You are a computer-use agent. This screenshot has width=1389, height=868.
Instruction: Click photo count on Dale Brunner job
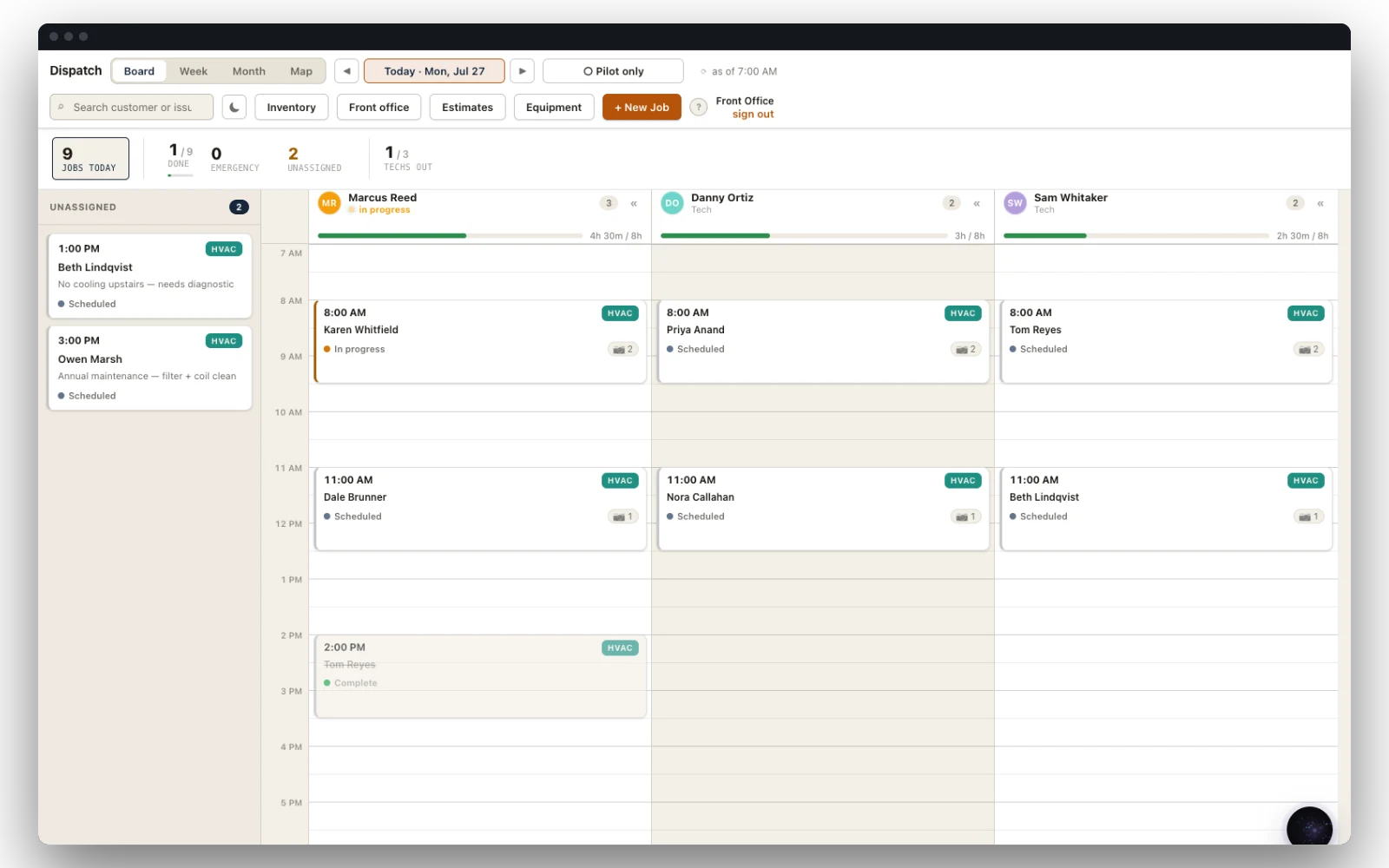click(x=623, y=516)
